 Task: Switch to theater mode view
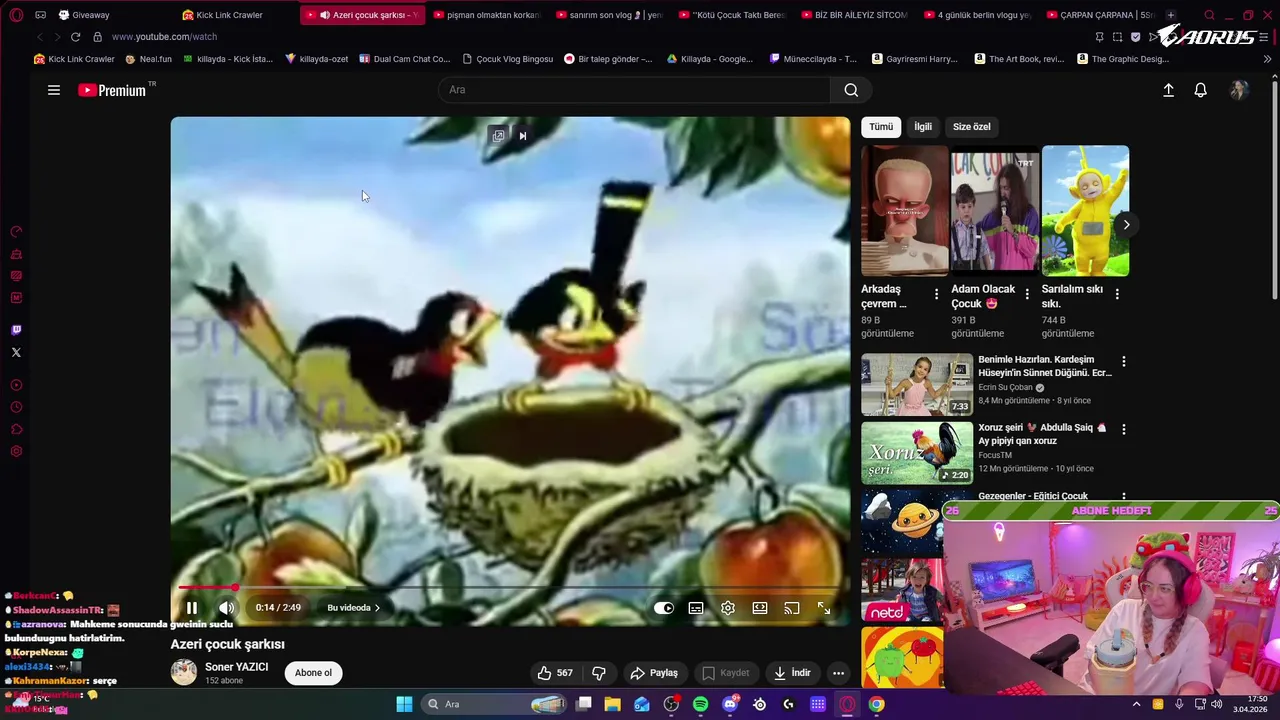point(760,608)
